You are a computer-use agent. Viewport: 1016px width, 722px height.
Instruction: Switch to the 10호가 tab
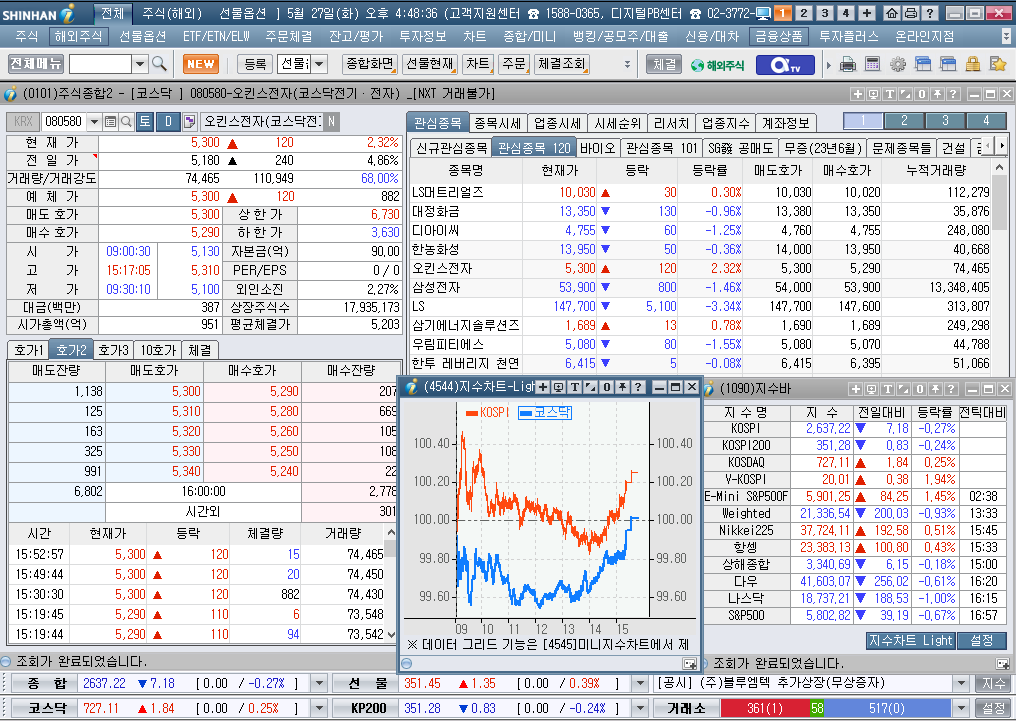pyautogui.click(x=158, y=350)
